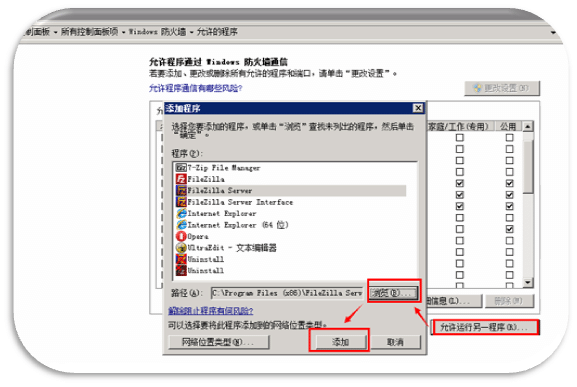Go to Windows 防火墙 in breadcrumb

[x=157, y=32]
